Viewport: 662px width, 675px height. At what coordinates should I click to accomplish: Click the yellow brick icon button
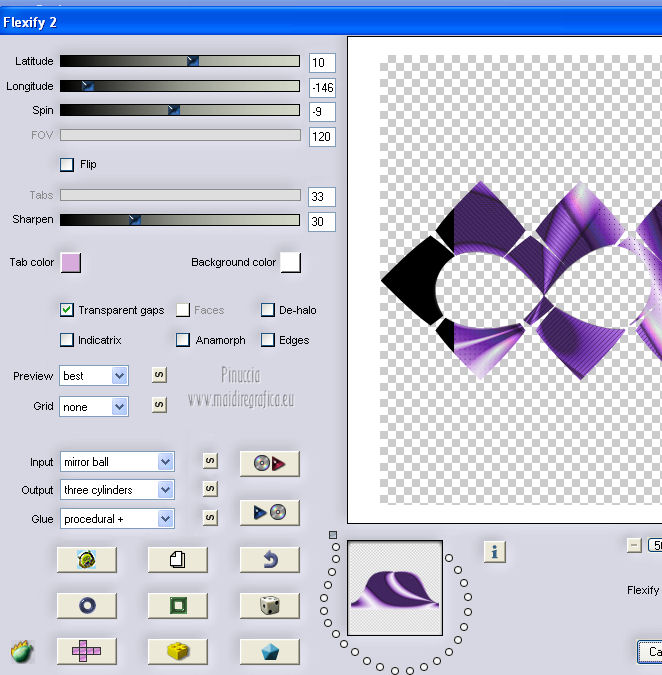click(x=178, y=651)
